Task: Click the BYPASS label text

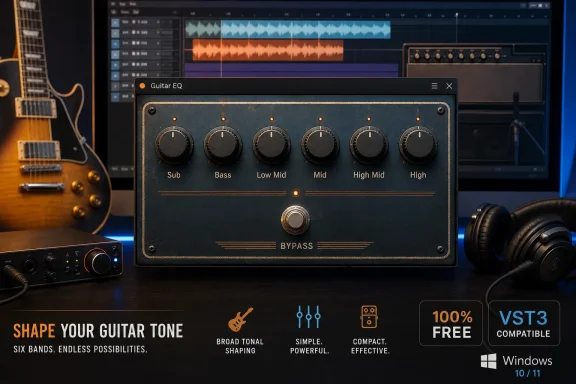Action: click(x=297, y=246)
